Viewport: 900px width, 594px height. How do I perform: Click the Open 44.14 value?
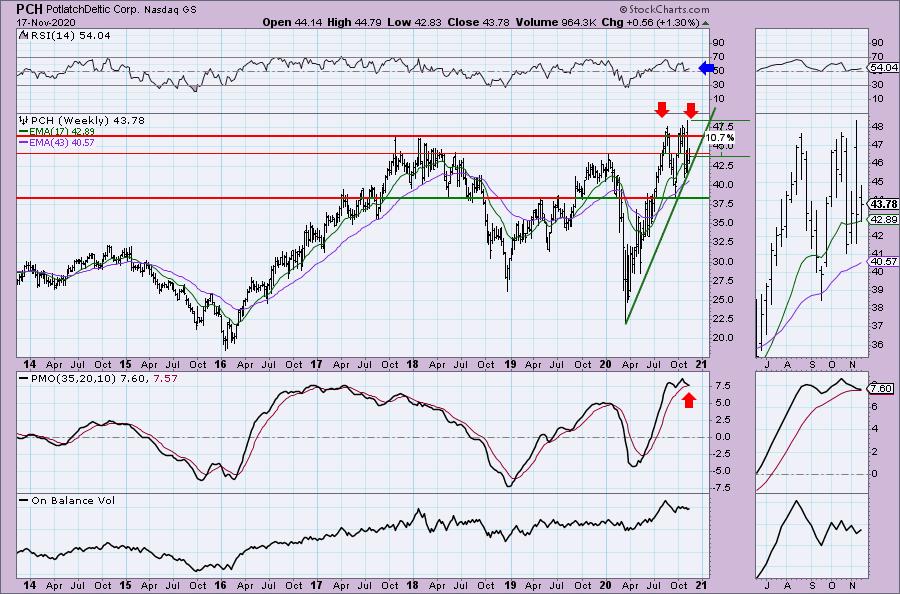[293, 22]
